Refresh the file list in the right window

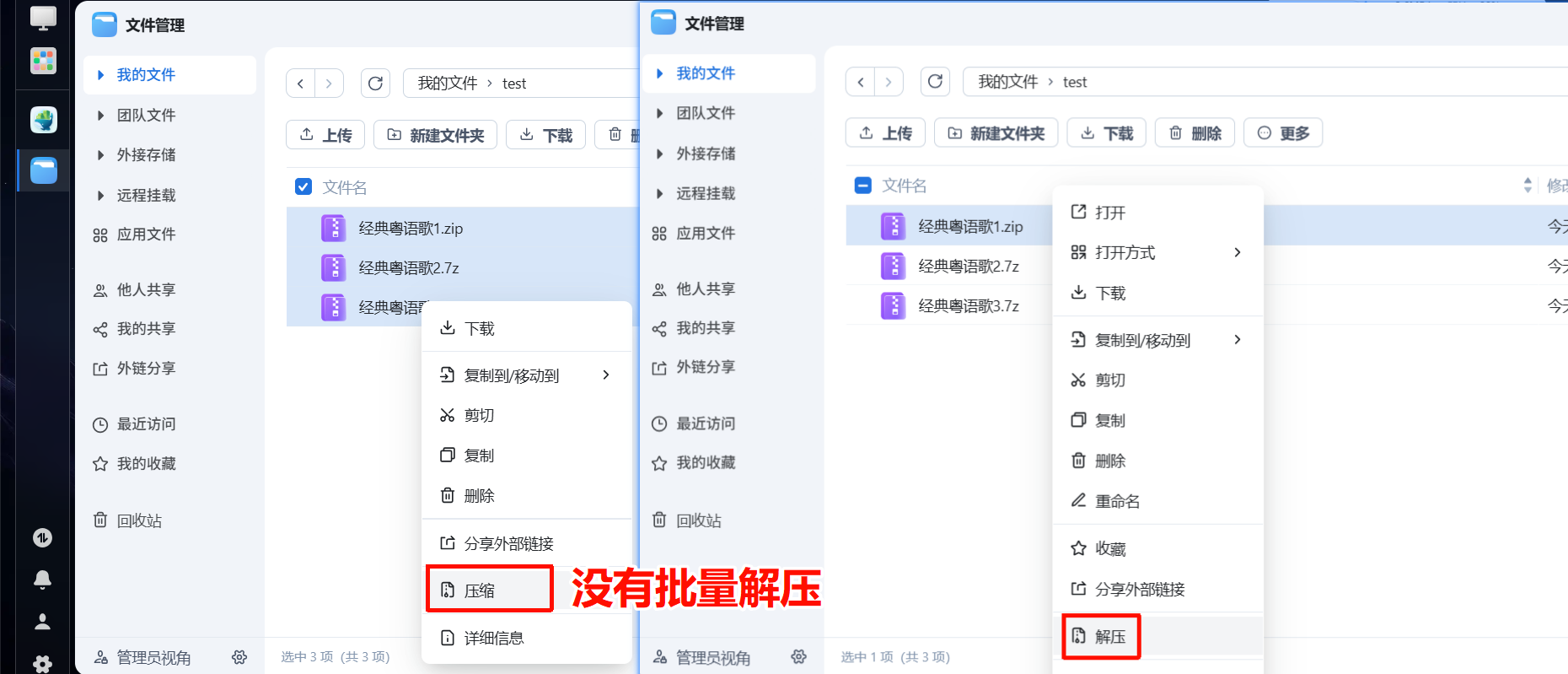[935, 82]
